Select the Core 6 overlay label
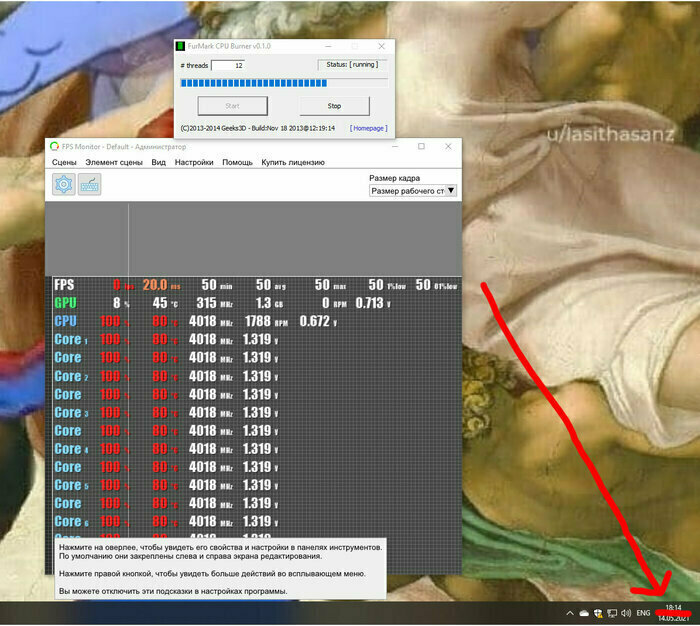Viewport: 700px width, 626px height. pyautogui.click(x=71, y=522)
